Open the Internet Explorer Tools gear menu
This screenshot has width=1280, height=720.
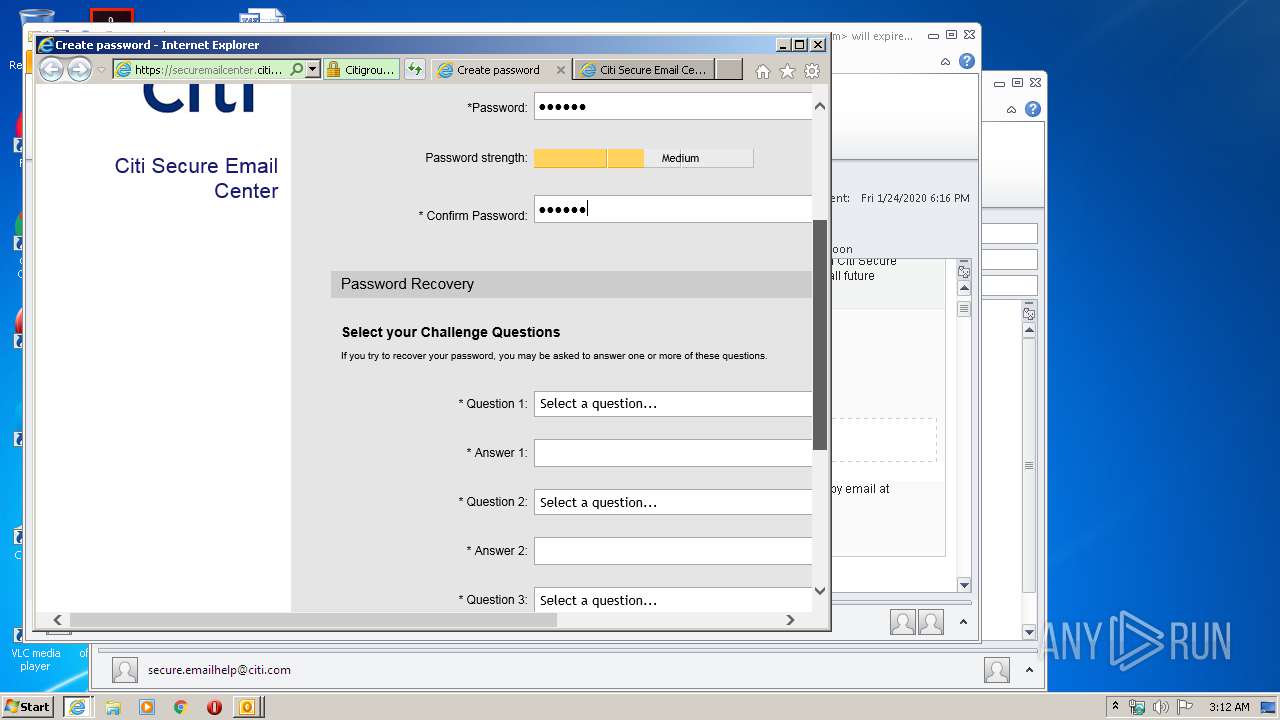tap(812, 71)
